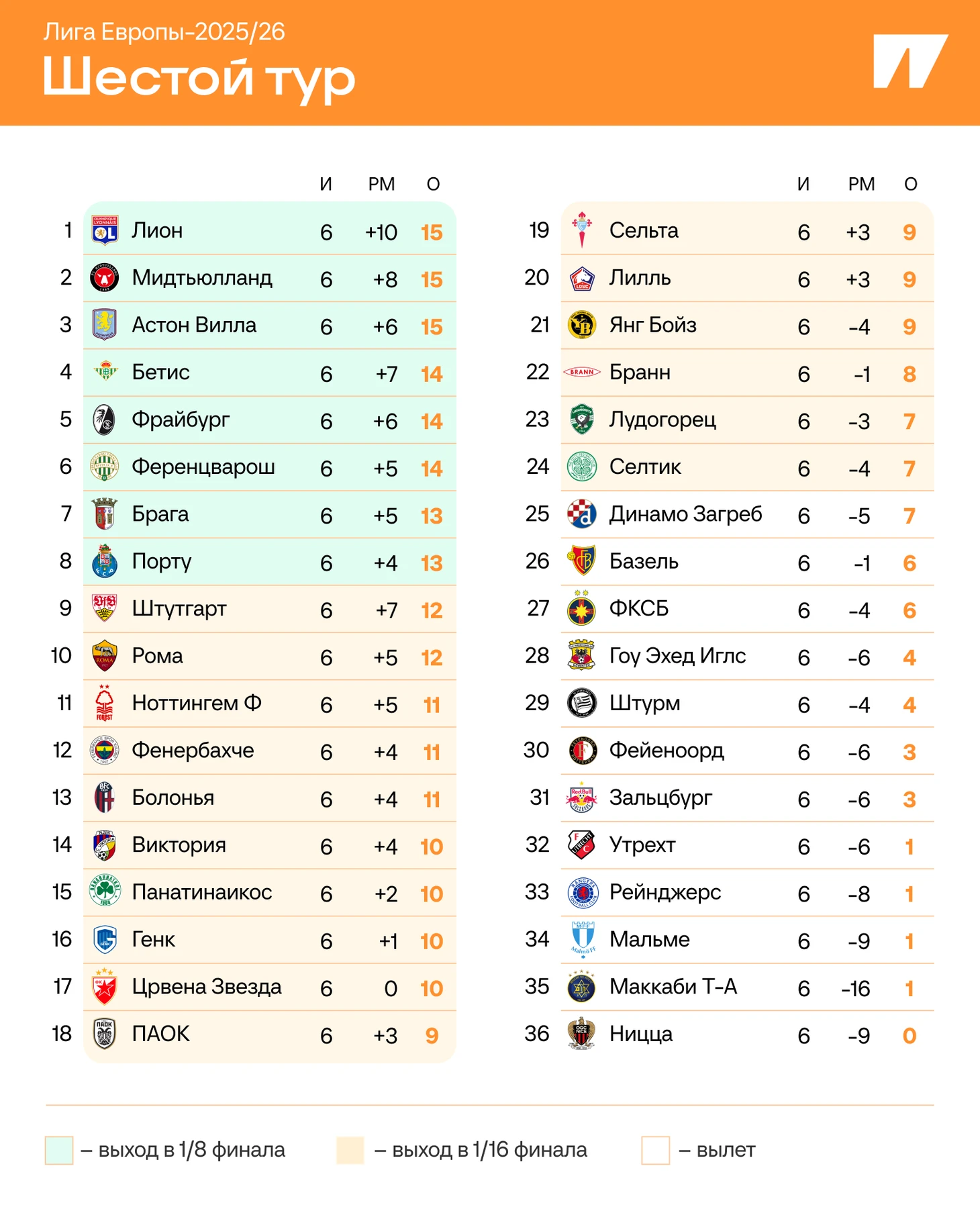Click Ницца's zero points value
Screen dimensions: 980x1209
pos(910,1036)
